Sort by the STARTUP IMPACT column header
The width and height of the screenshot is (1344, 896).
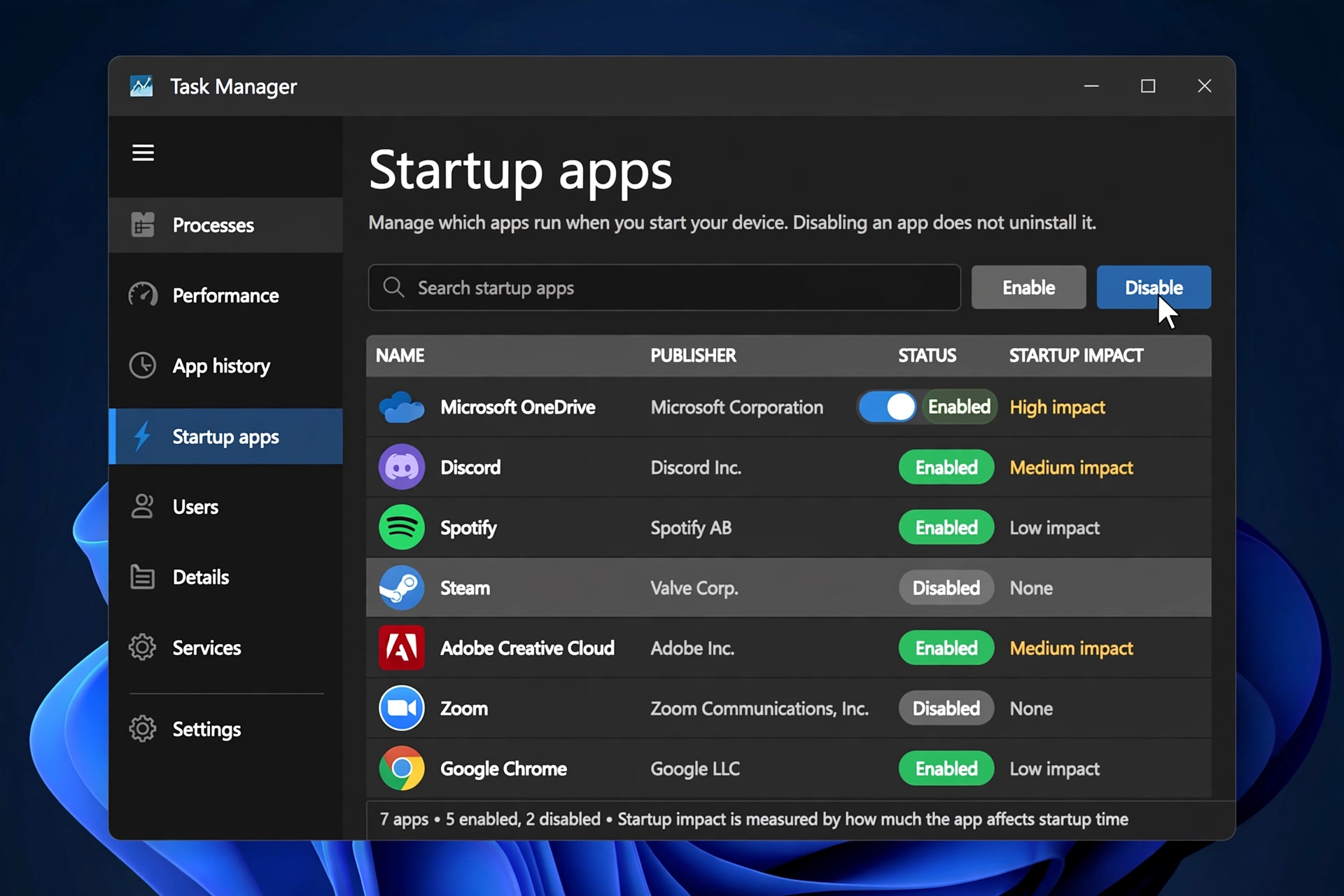tap(1076, 356)
